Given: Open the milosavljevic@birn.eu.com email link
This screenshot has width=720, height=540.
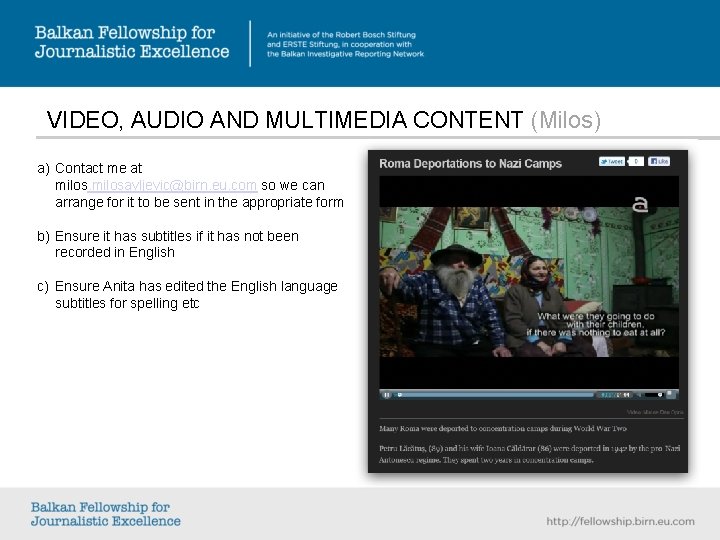Looking at the screenshot, I should pos(172,186).
